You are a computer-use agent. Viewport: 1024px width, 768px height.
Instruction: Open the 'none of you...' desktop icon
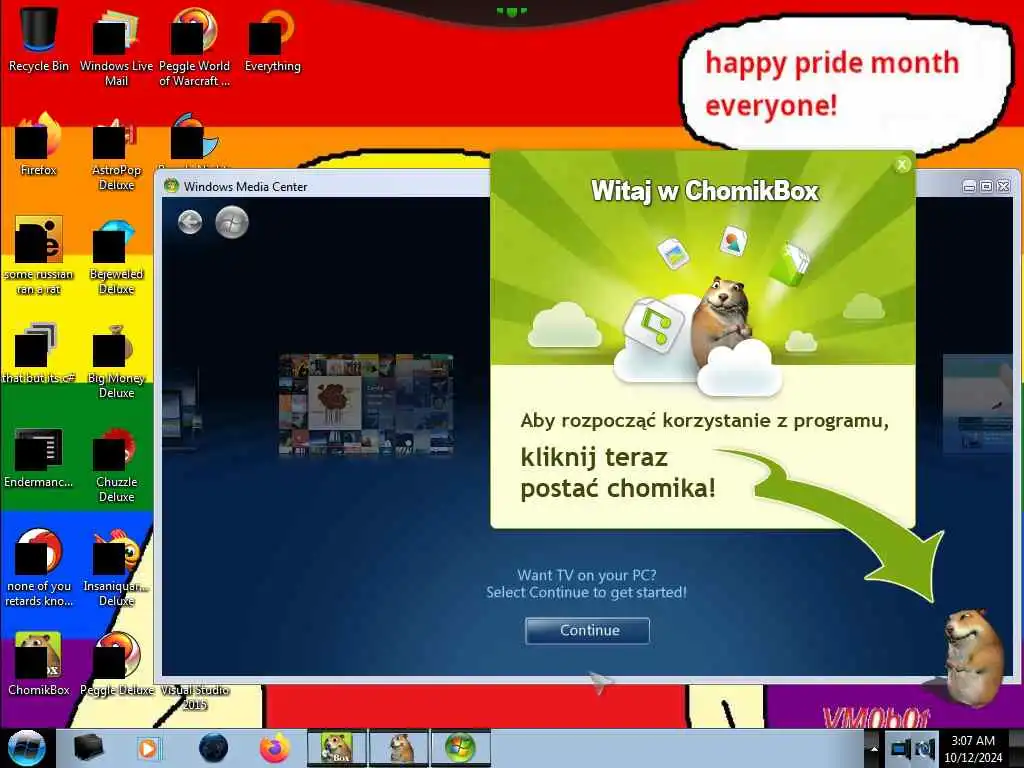(x=39, y=567)
